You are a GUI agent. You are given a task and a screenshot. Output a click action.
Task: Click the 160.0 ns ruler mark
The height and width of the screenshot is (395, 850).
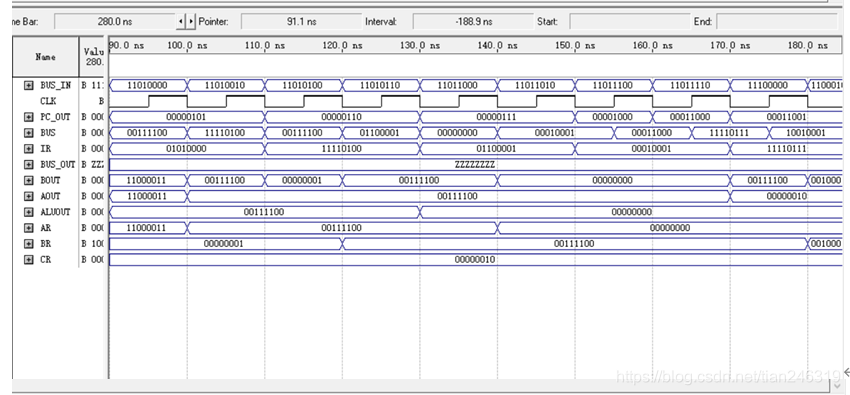coord(652,46)
